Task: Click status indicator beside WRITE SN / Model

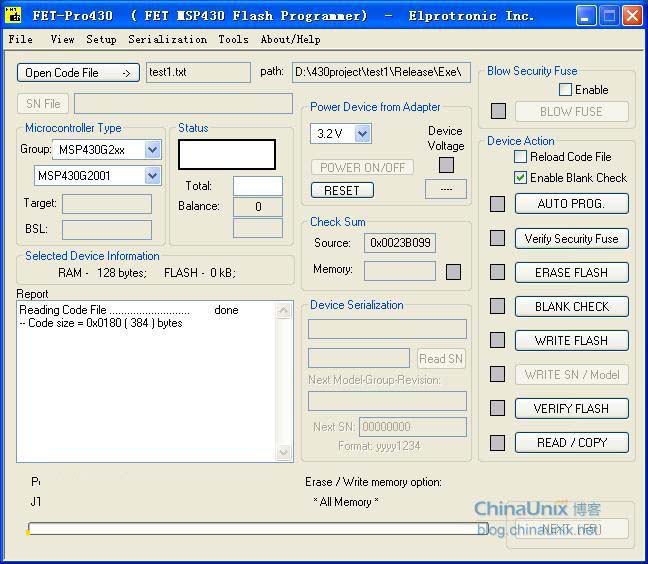Action: pyautogui.click(x=497, y=374)
